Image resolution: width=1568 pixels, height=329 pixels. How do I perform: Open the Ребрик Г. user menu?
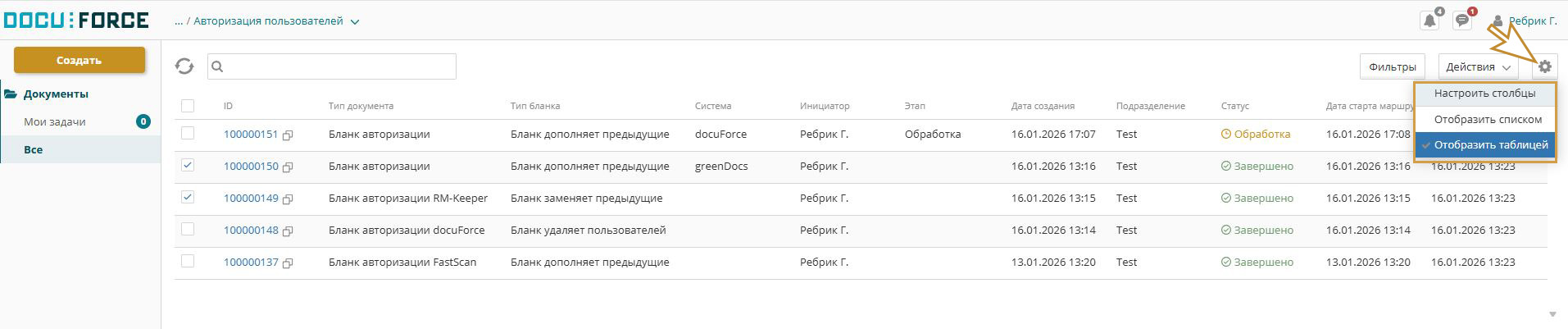pos(1525,21)
